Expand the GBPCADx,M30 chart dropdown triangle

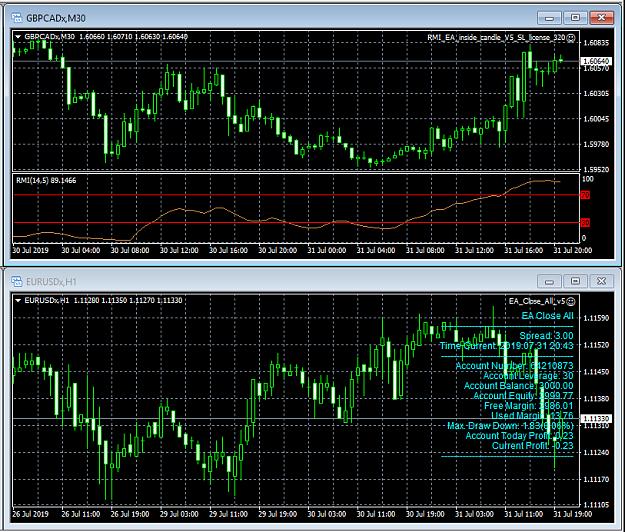click(18, 37)
